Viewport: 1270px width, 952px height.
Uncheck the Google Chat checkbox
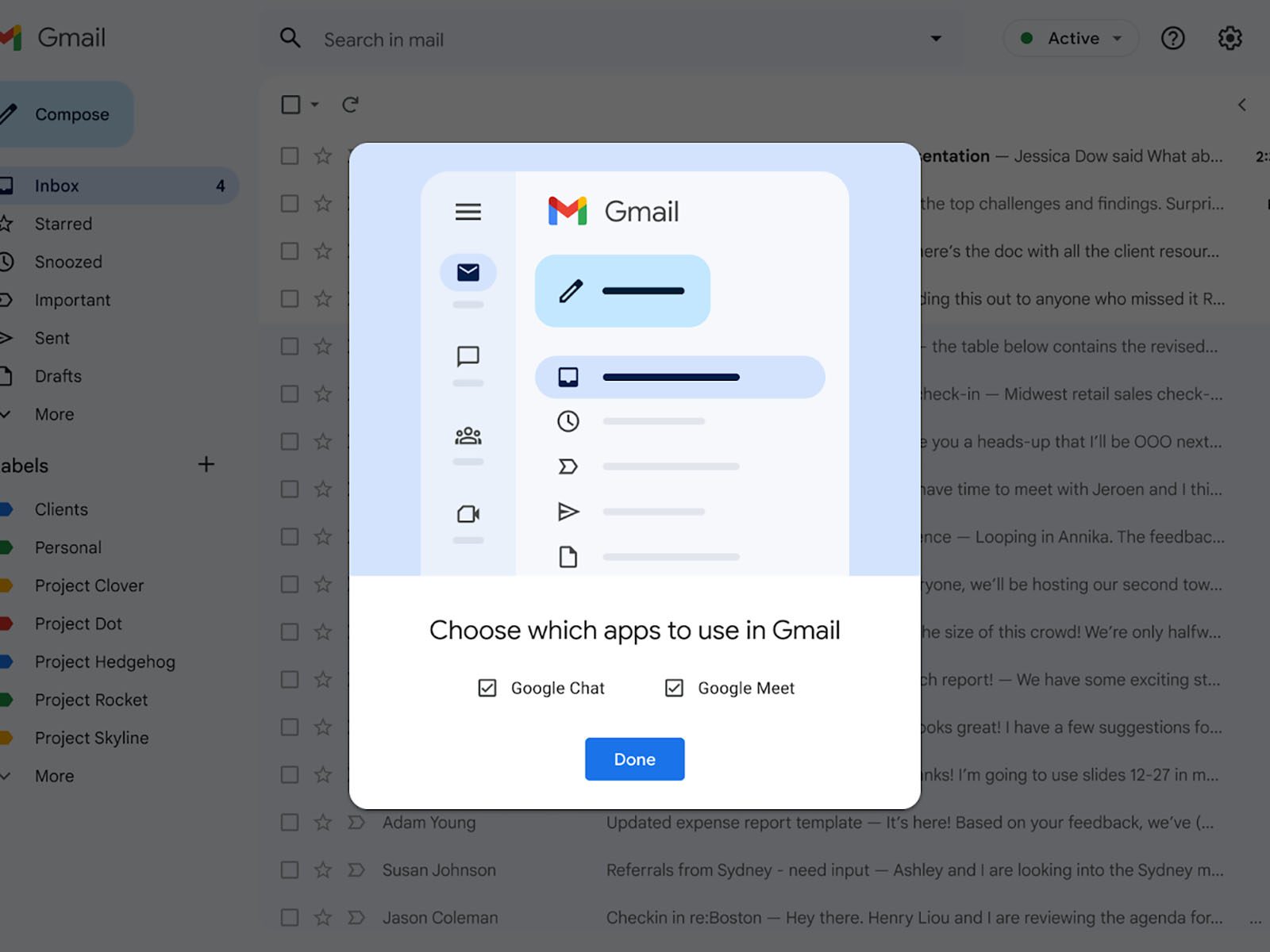click(487, 688)
